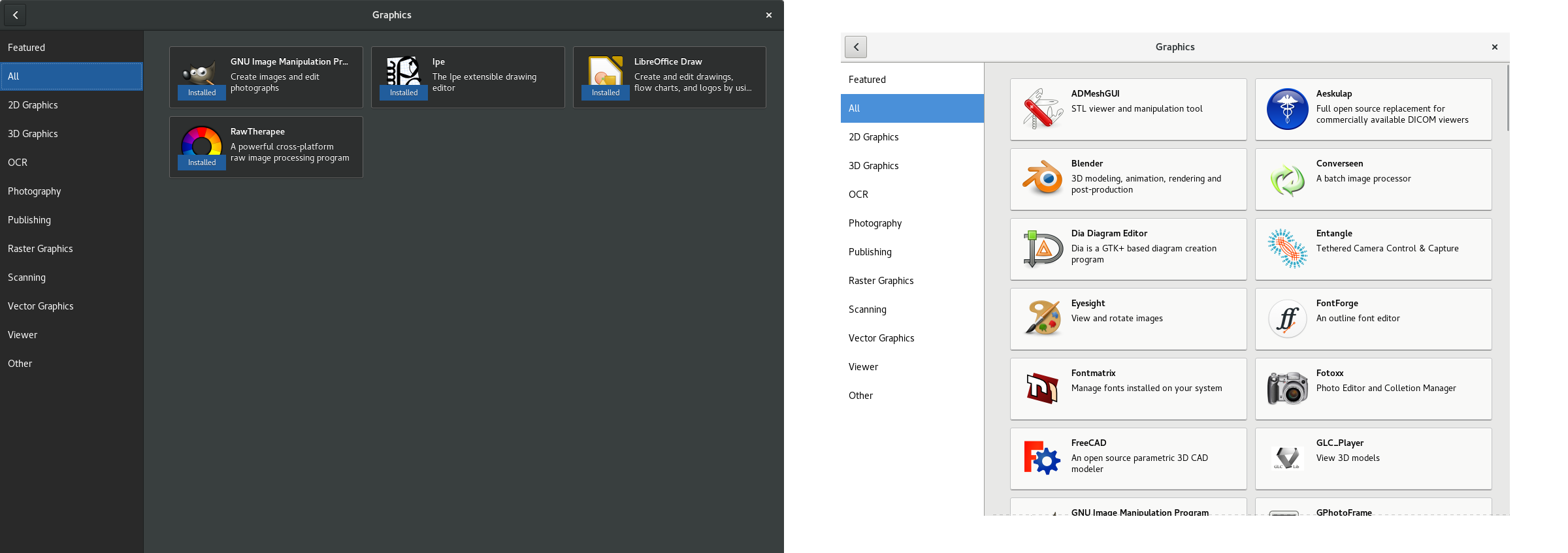Click 'An outline font editor' description
The height and width of the screenshot is (553, 1568).
tap(1358, 318)
